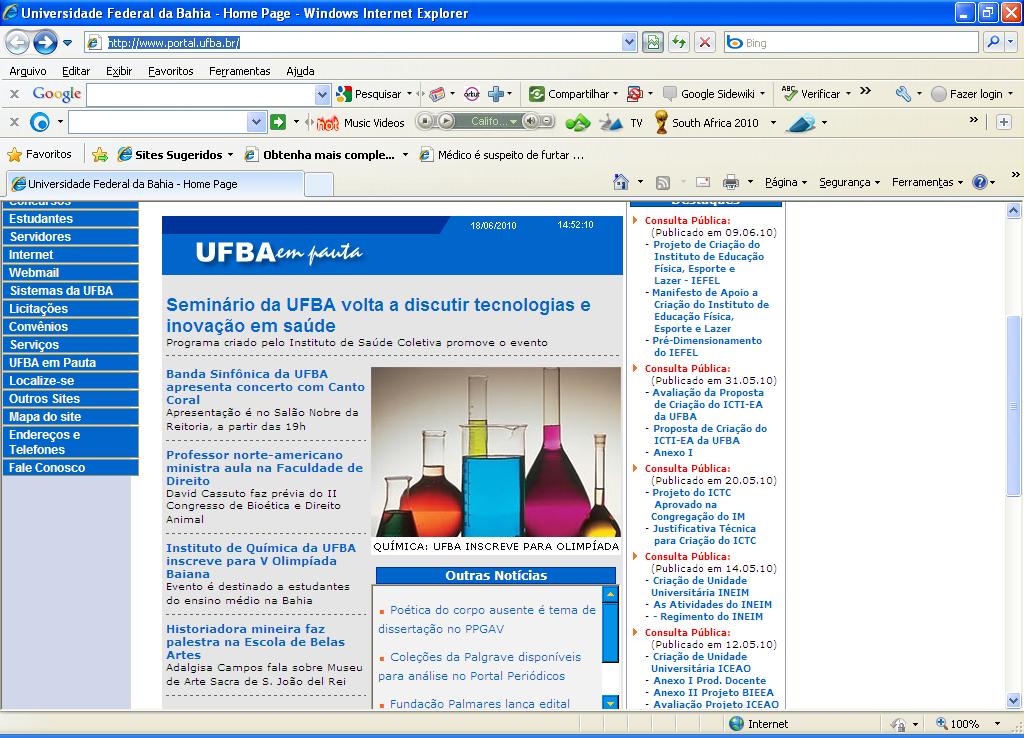Click the popup blocker icon on Google toolbar
Image resolution: width=1024 pixels, height=738 pixels.
click(x=635, y=94)
